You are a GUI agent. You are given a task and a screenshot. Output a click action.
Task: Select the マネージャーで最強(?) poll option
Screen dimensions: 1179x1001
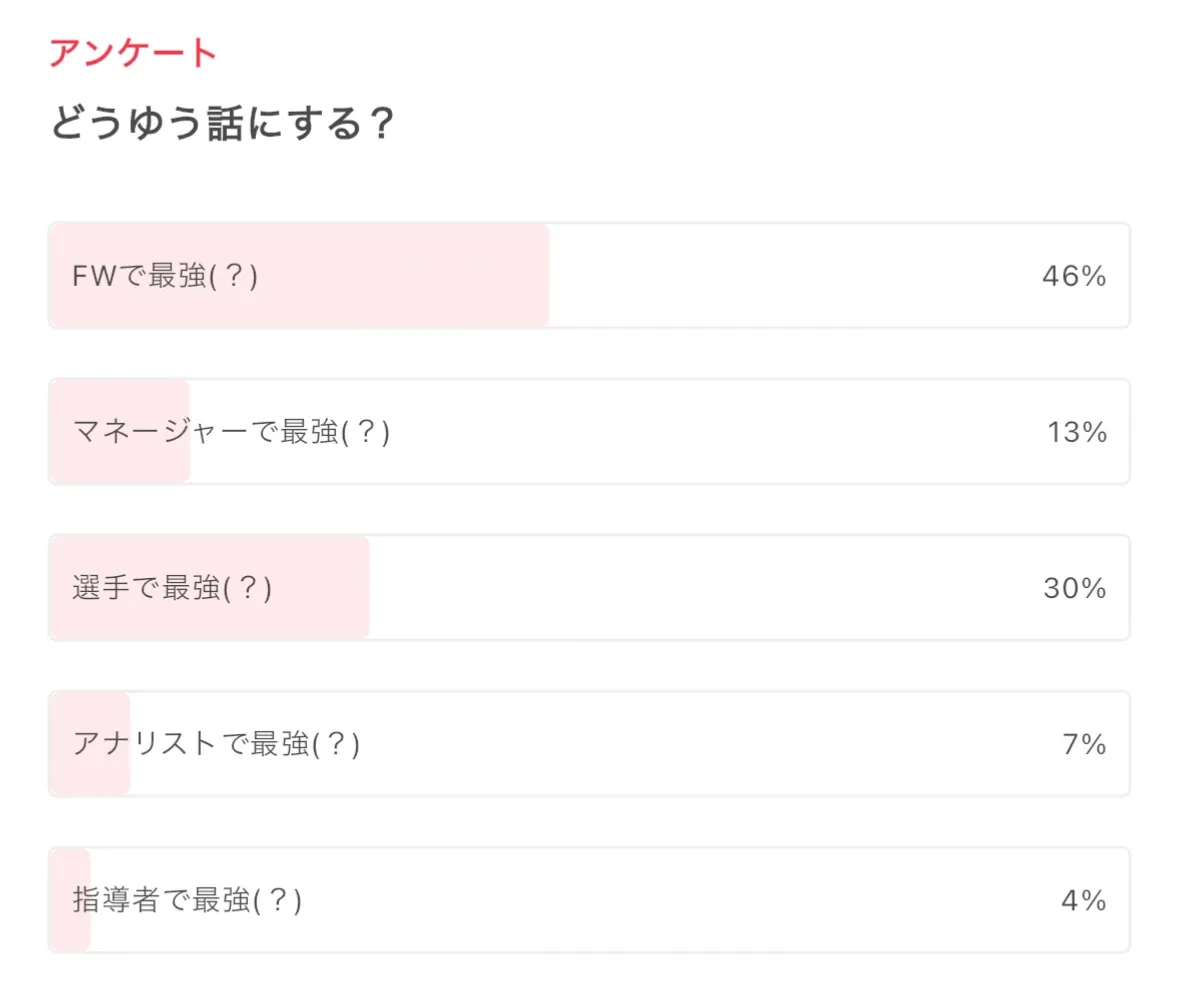click(x=231, y=432)
